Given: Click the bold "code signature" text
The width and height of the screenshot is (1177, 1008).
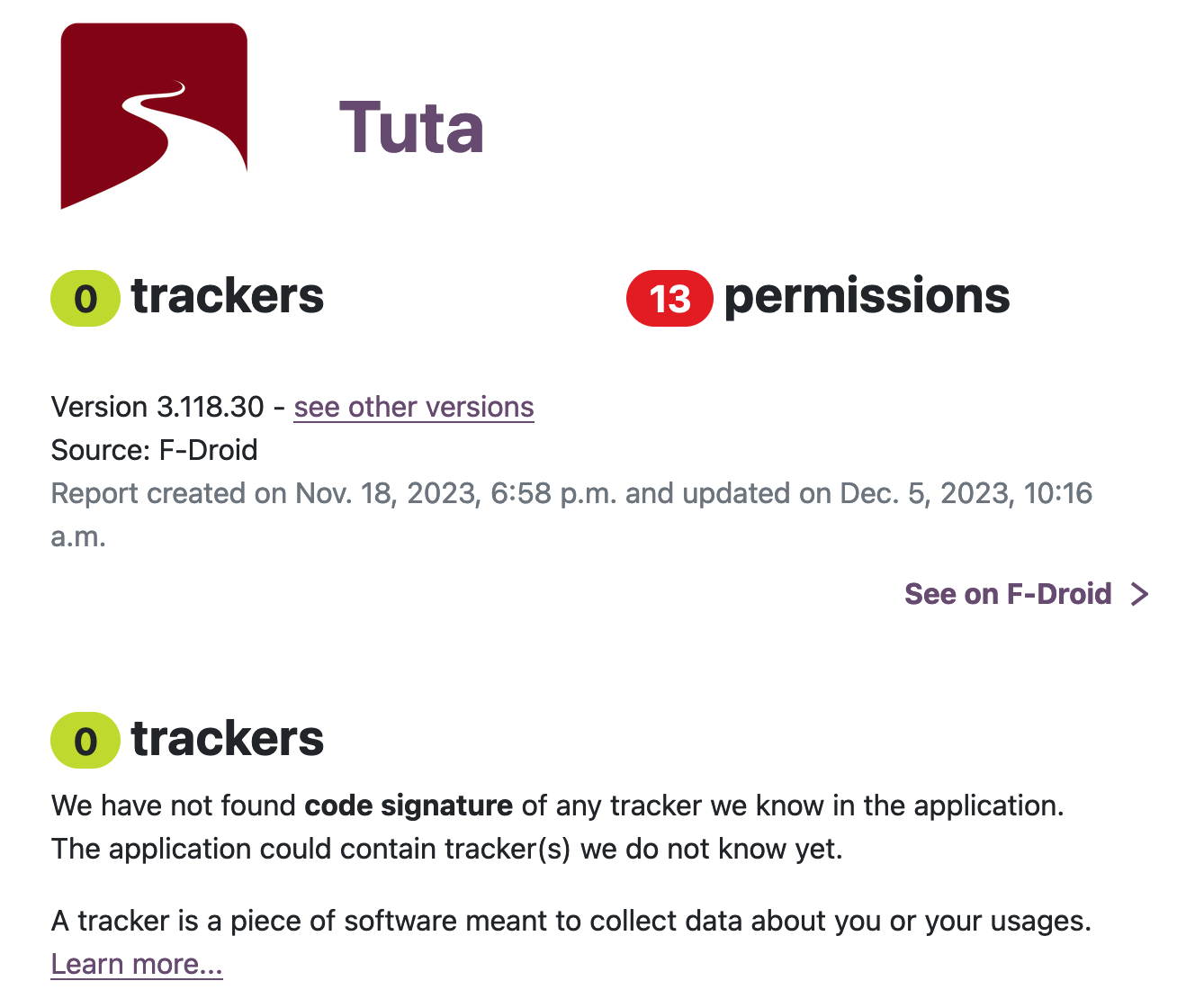Looking at the screenshot, I should click(409, 805).
